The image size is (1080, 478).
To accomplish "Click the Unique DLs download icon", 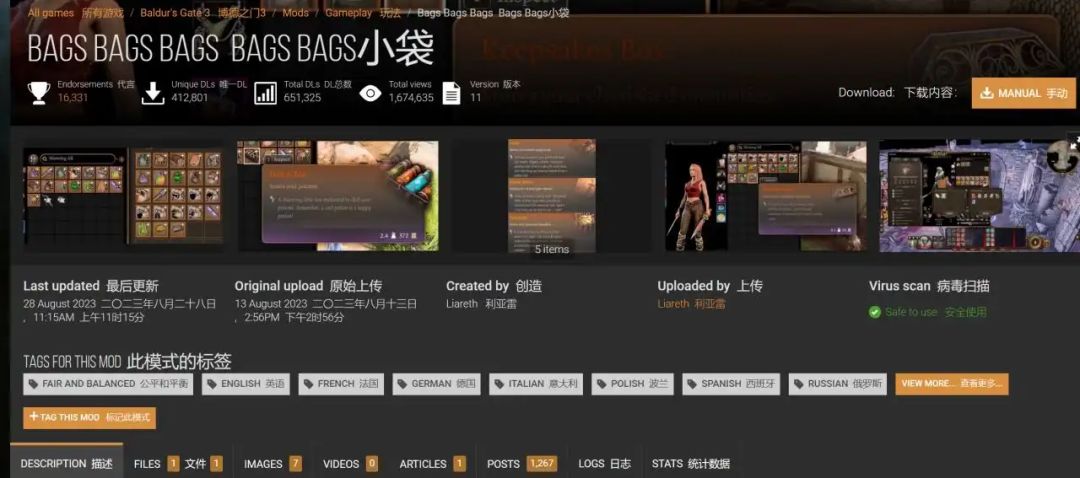I will click(152, 93).
